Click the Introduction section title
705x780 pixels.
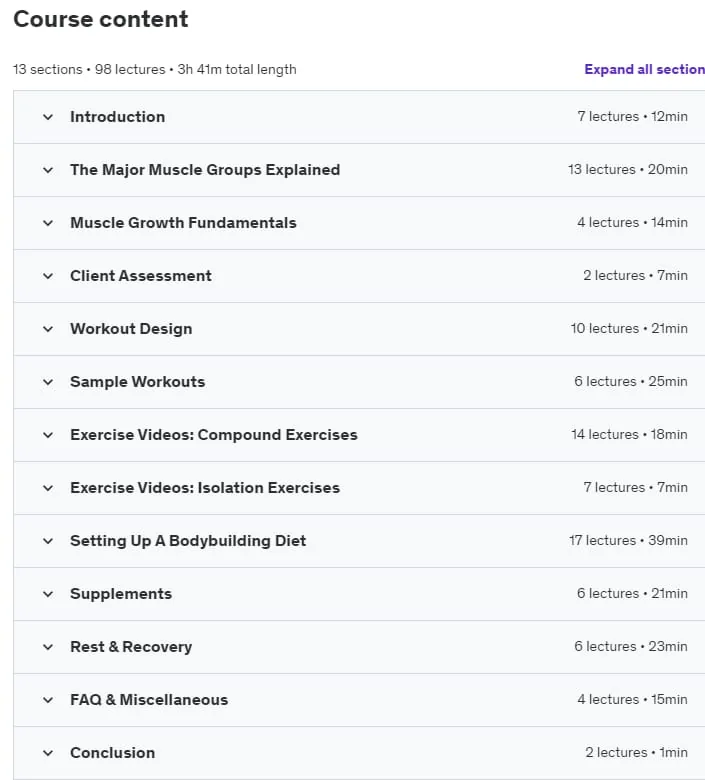tap(117, 116)
